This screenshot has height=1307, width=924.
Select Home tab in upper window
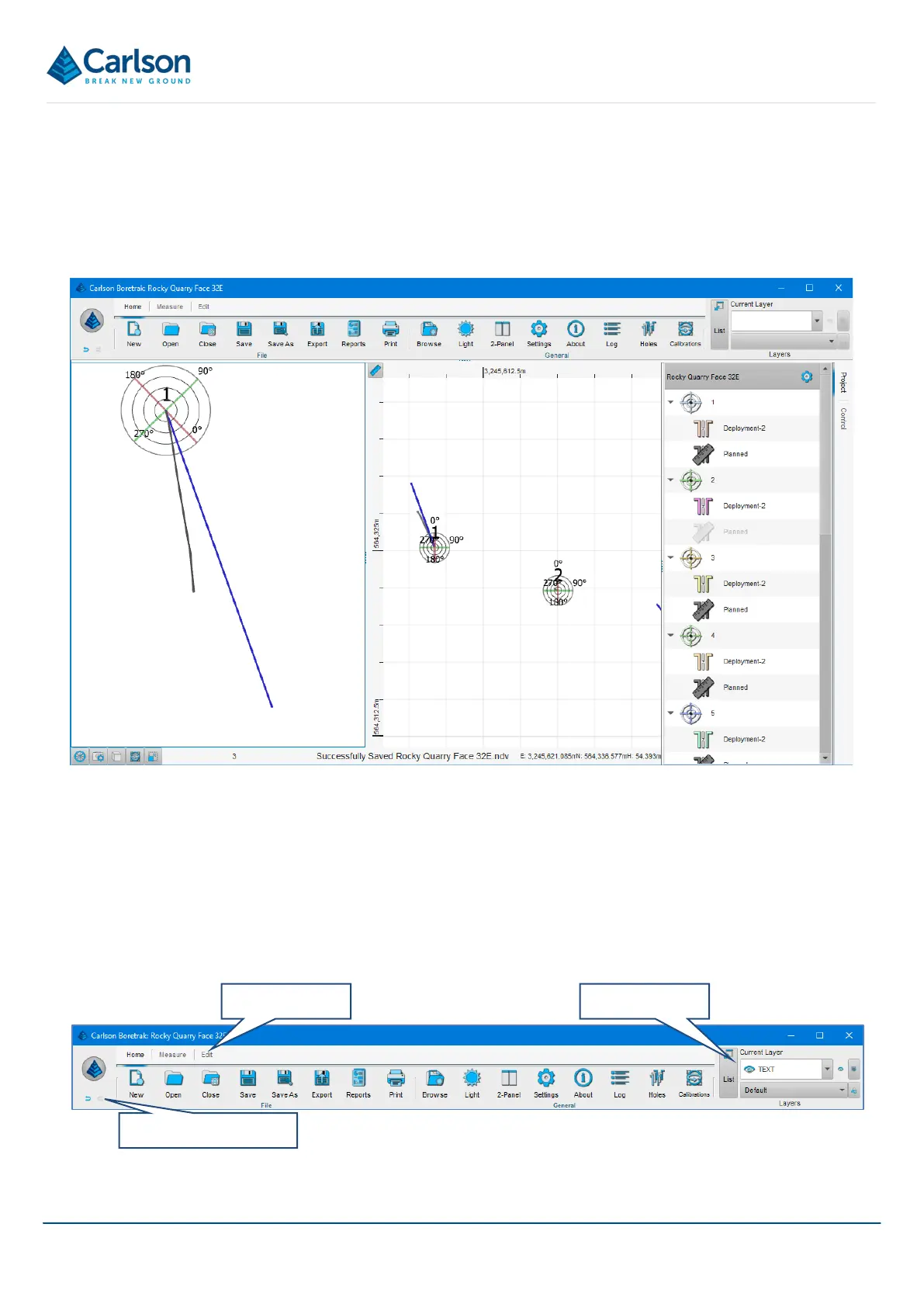(x=133, y=307)
